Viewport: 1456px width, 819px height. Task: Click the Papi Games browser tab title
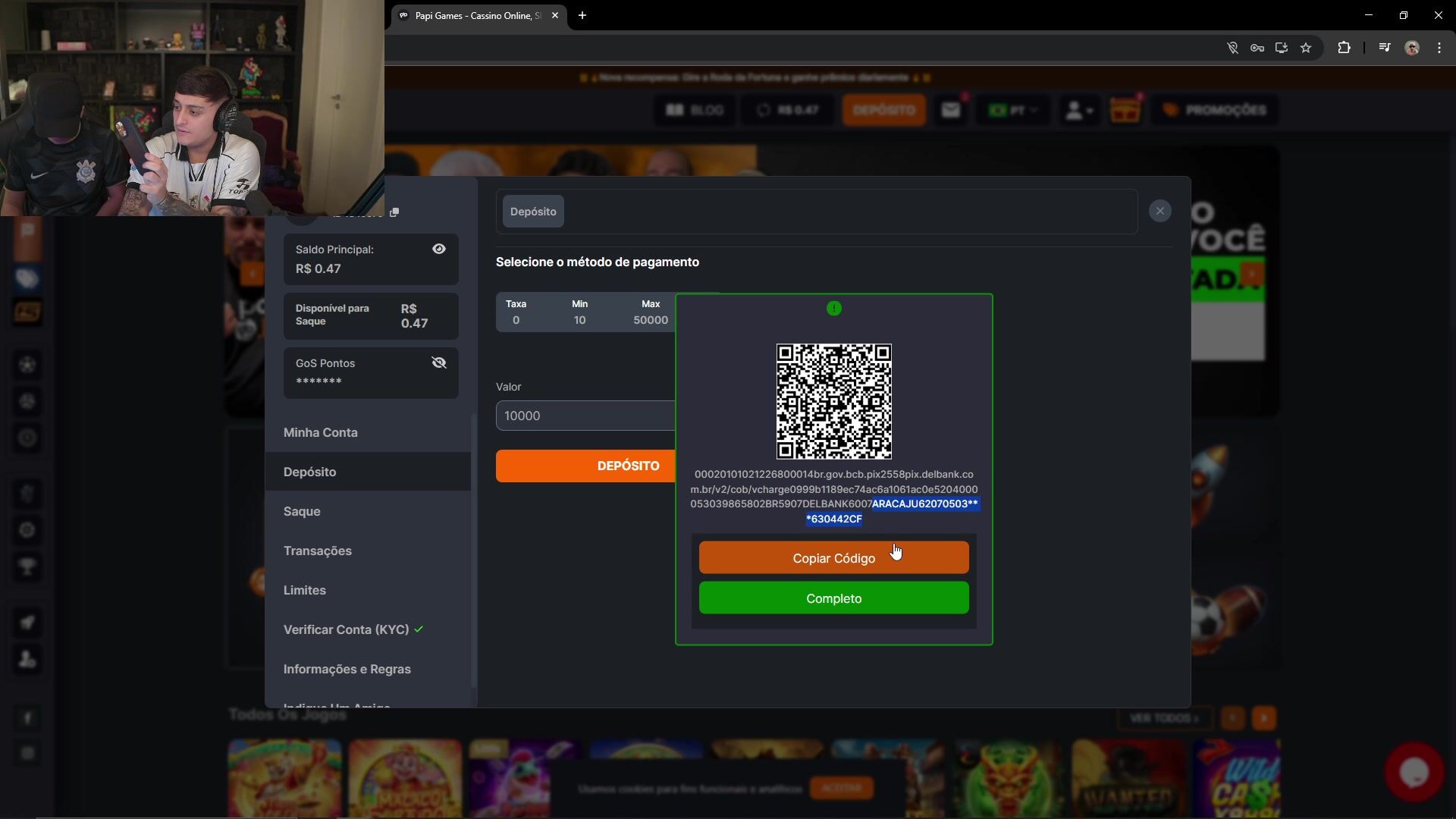point(478,15)
